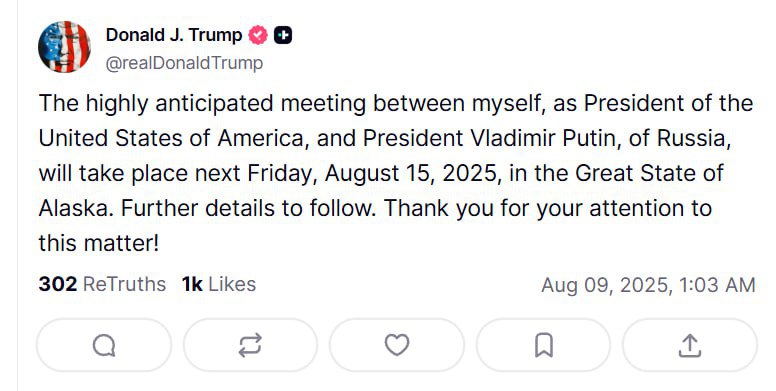Share the post via the upload arrow icon
This screenshot has height=391, width=776.
coord(690,345)
